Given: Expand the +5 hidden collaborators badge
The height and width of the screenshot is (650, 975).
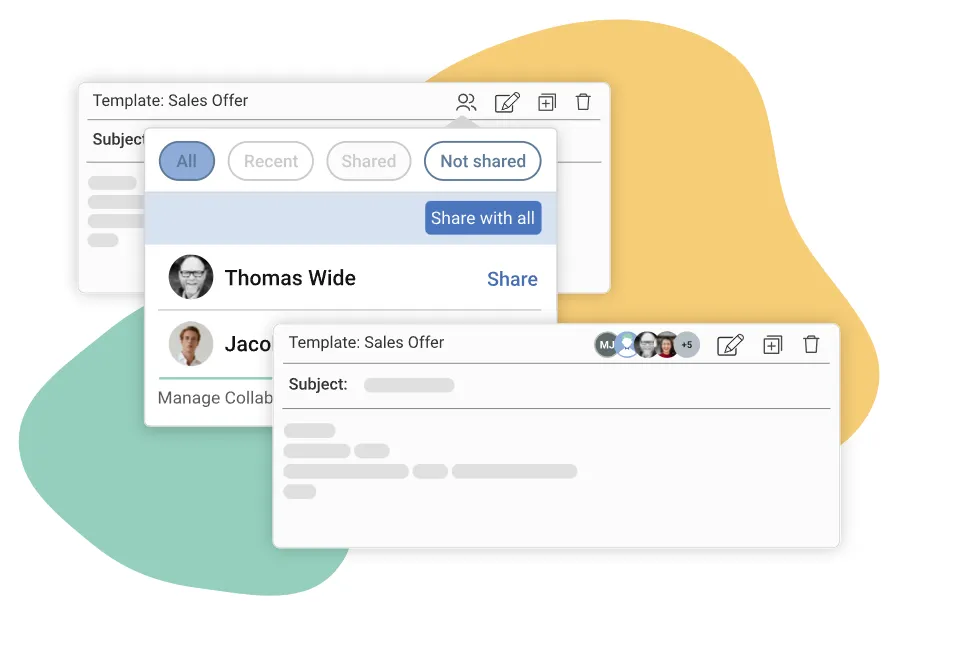Looking at the screenshot, I should (x=687, y=344).
